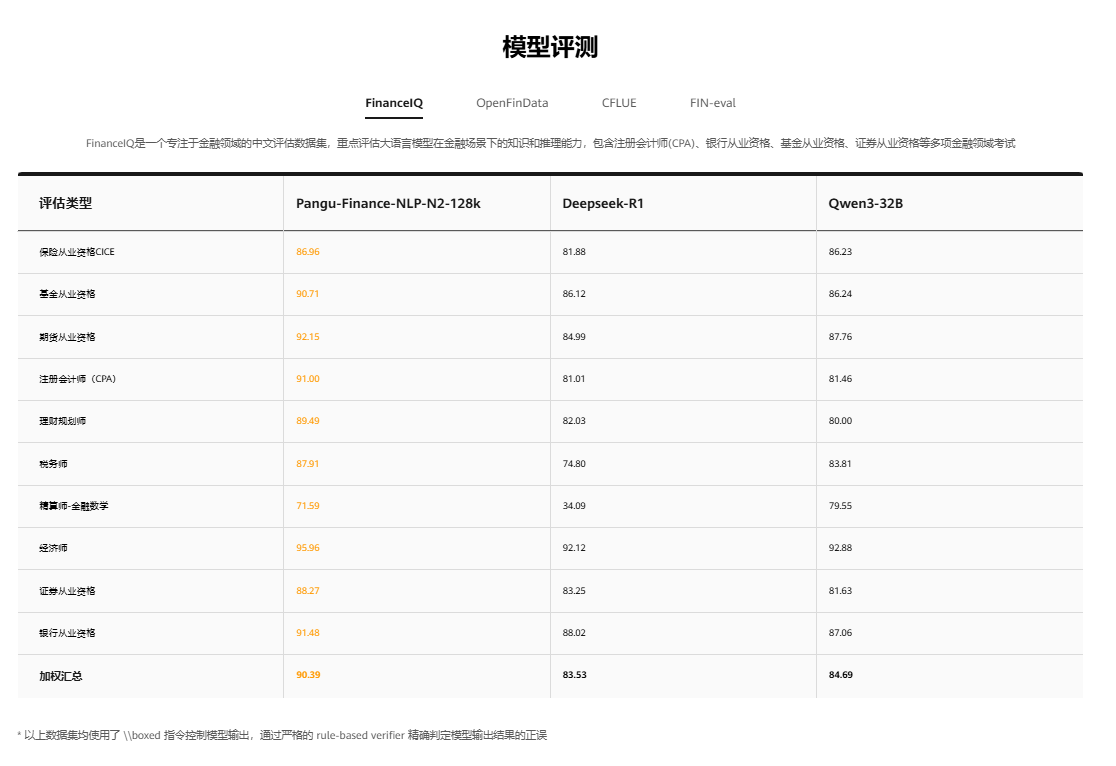Click the Qwen3-32B score 79.55
This screenshot has width=1116, height=766.
point(840,505)
